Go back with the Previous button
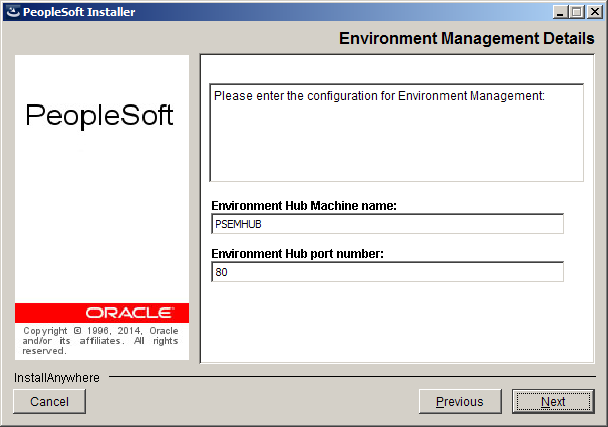The height and width of the screenshot is (427, 608). pyautogui.click(x=460, y=401)
